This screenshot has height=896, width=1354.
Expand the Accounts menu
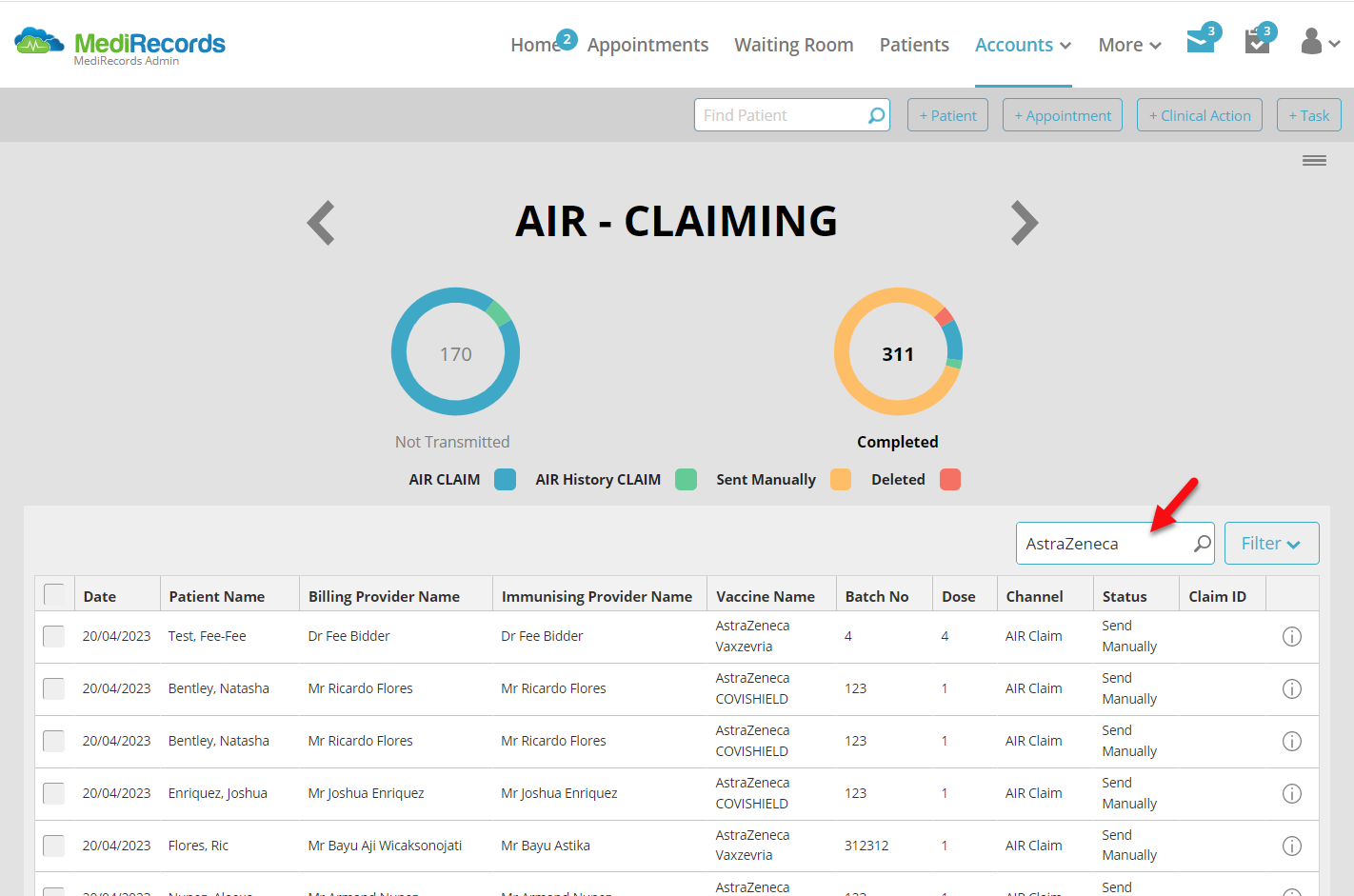[1023, 45]
